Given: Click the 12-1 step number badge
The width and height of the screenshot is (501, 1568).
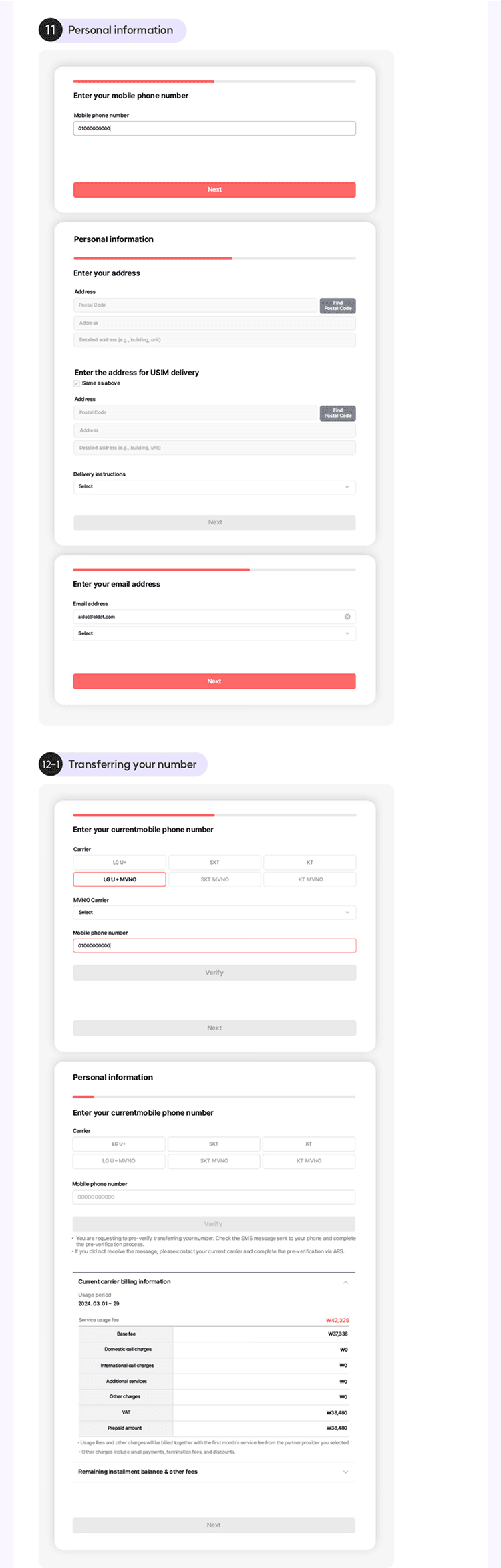Looking at the screenshot, I should (x=51, y=764).
